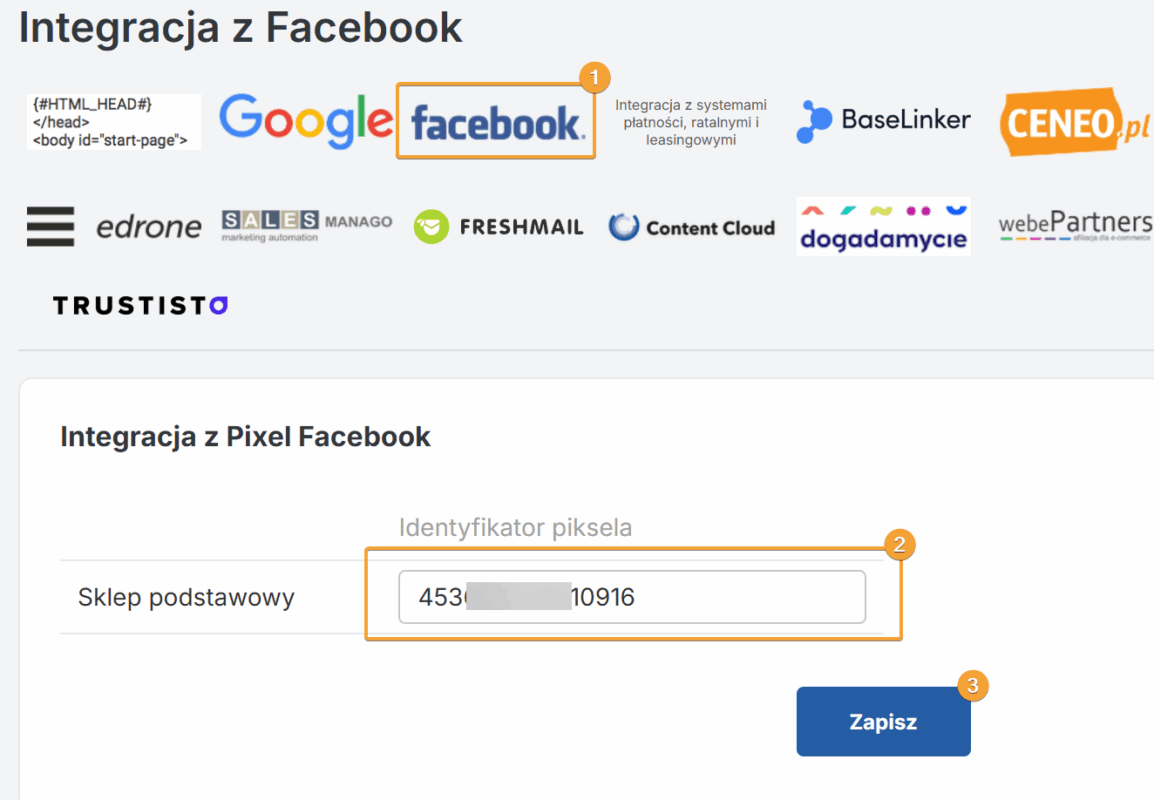The width and height of the screenshot is (1154, 800).
Task: Click the orange step 1 marker badge
Action: (595, 77)
